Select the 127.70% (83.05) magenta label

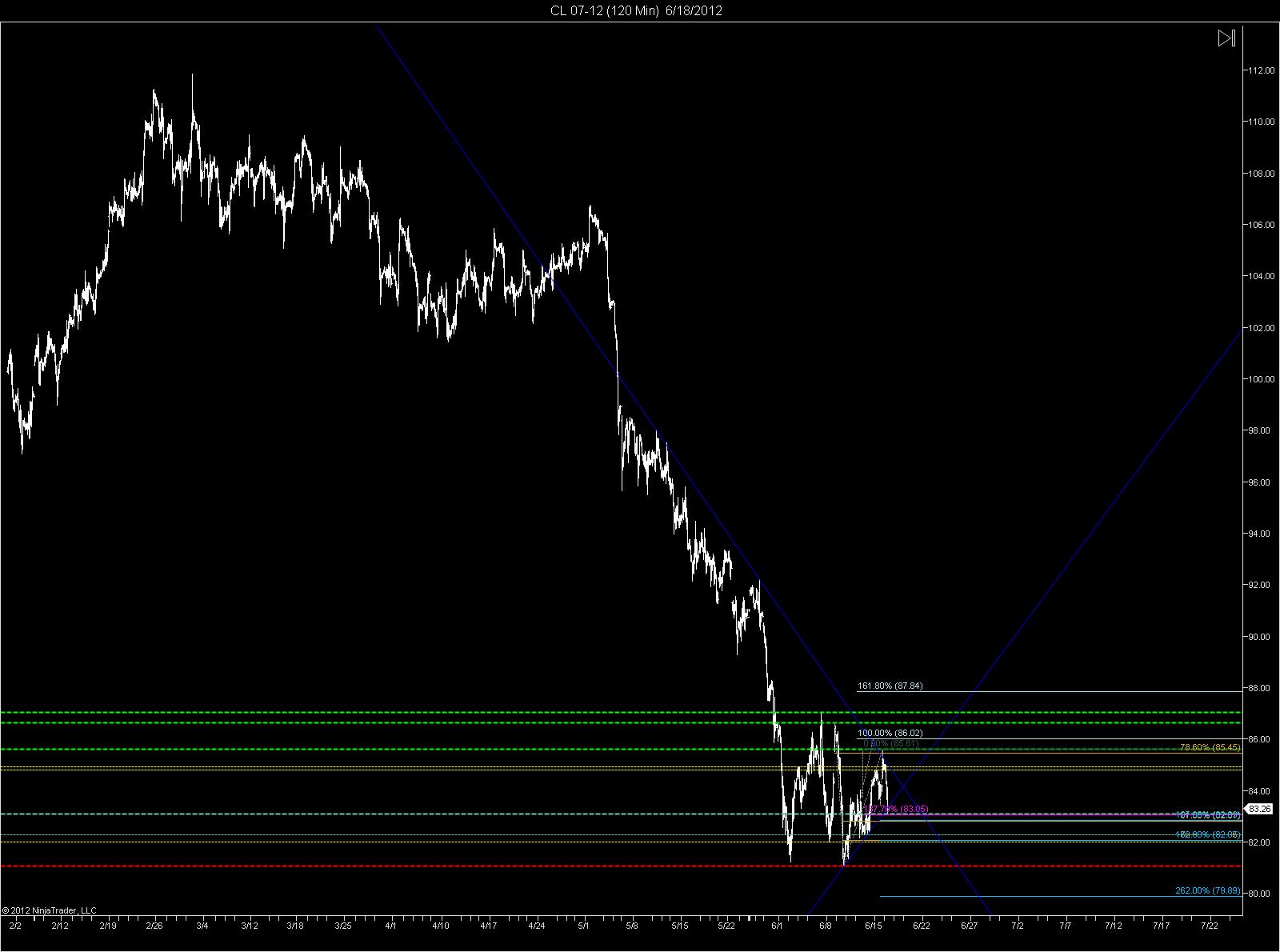pos(896,809)
